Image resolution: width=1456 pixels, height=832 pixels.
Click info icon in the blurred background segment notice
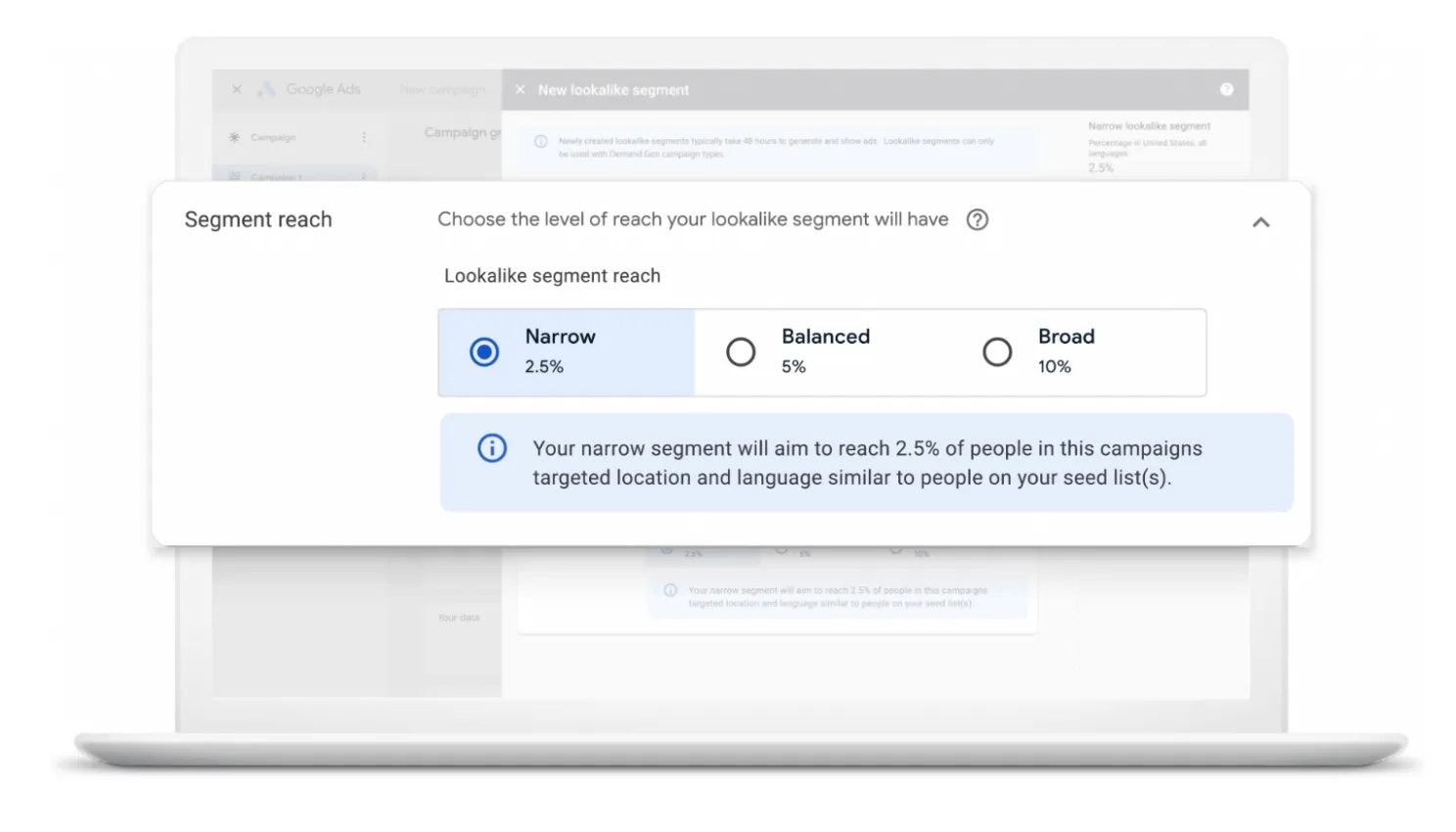coord(670,590)
